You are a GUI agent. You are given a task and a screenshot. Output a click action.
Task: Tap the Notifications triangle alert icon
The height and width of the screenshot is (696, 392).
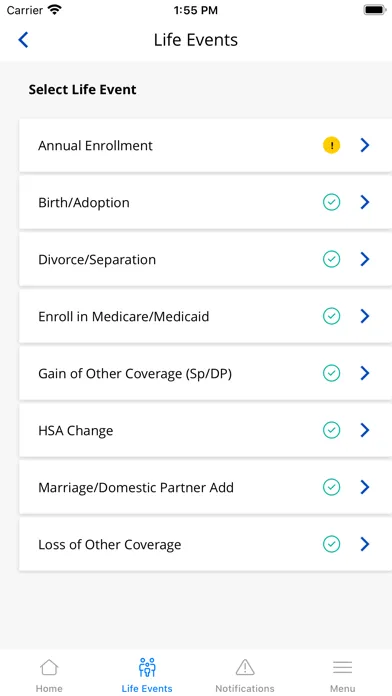pos(245,667)
